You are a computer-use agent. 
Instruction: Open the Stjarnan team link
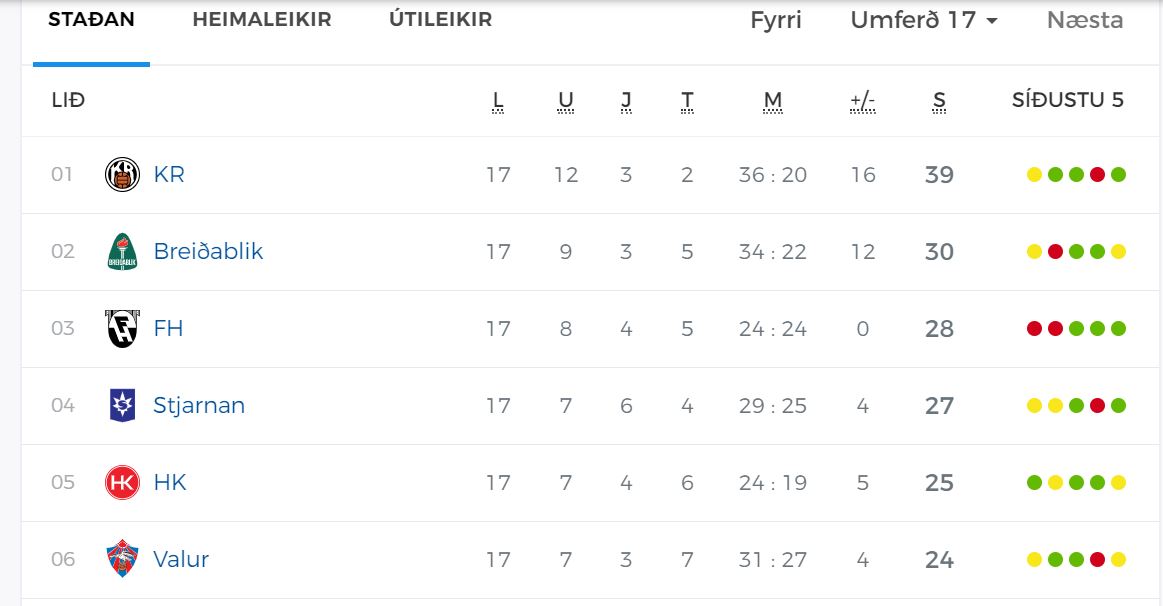coord(199,406)
